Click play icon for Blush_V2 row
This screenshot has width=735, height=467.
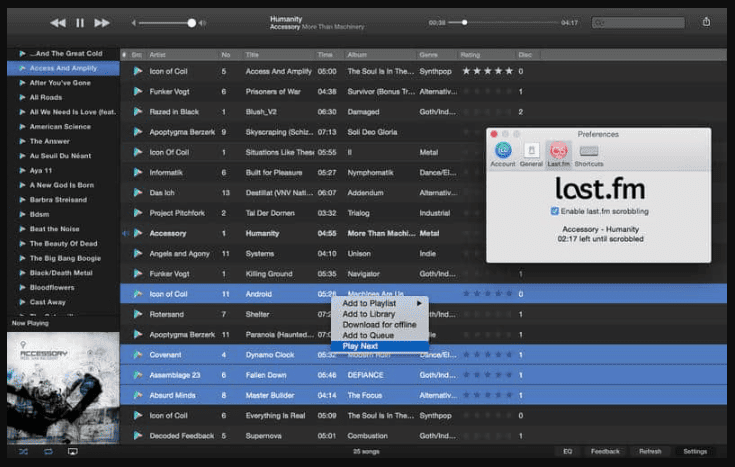click(x=138, y=112)
